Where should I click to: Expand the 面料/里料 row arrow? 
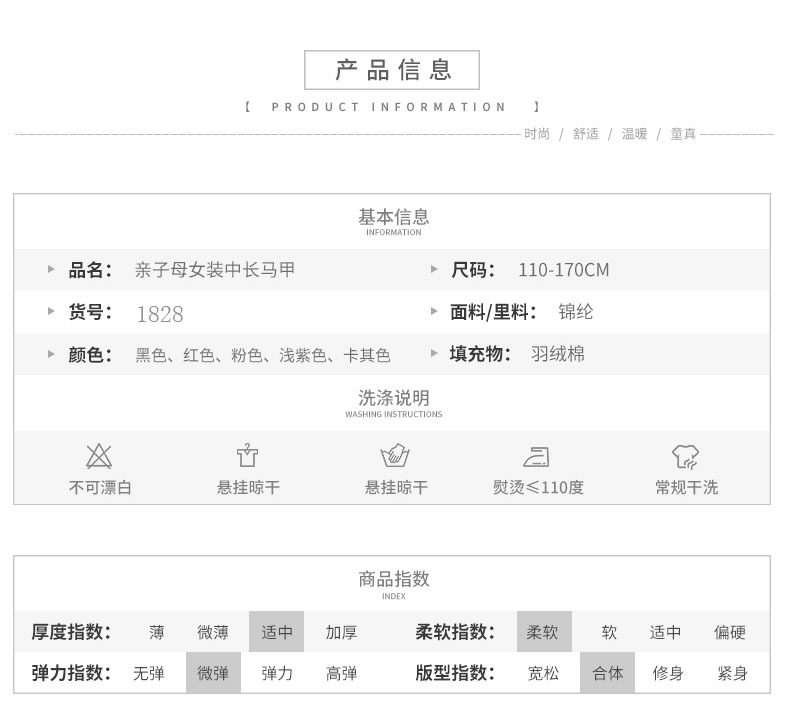click(434, 312)
